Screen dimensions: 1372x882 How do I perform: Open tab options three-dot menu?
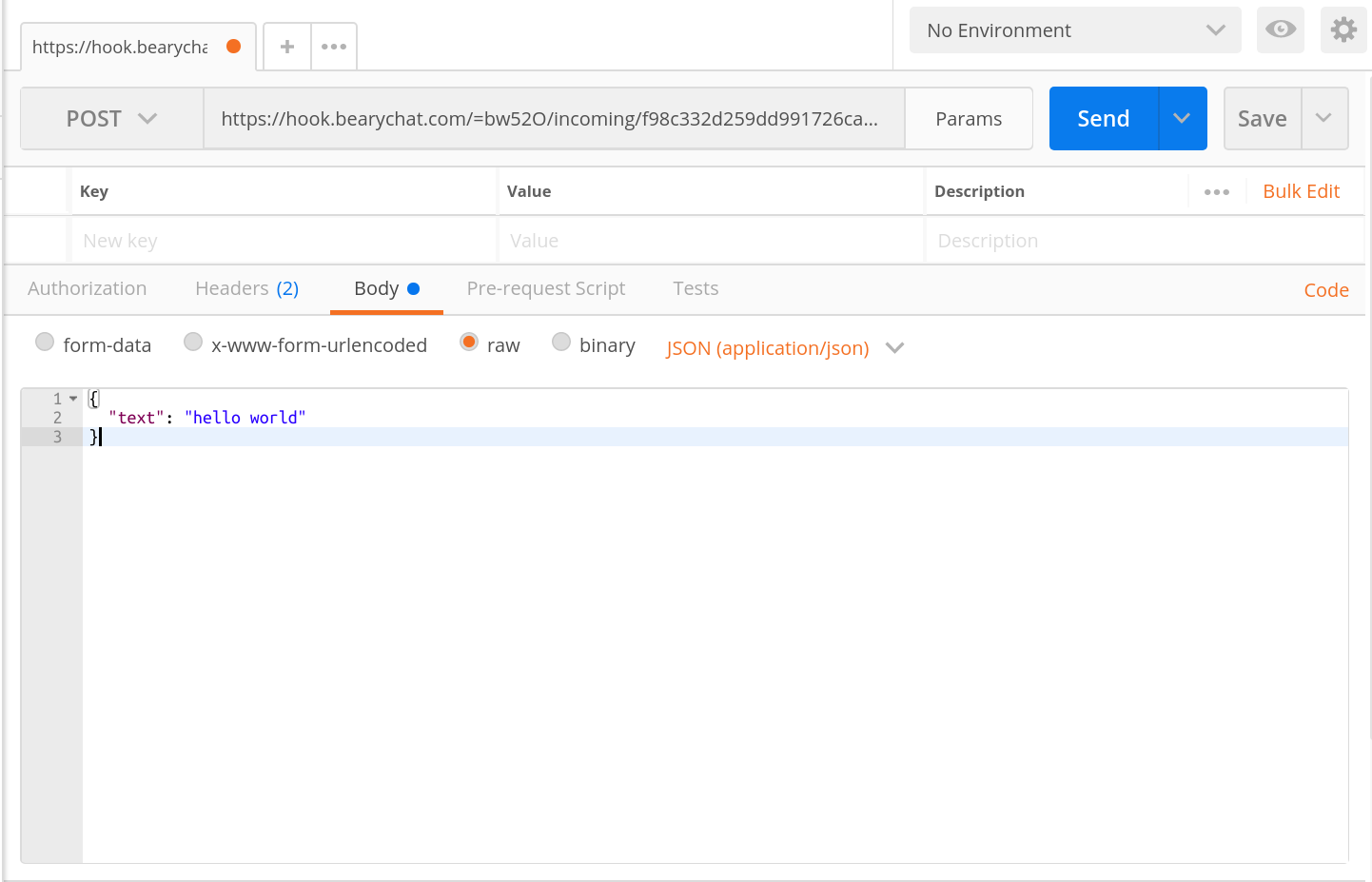coord(334,47)
